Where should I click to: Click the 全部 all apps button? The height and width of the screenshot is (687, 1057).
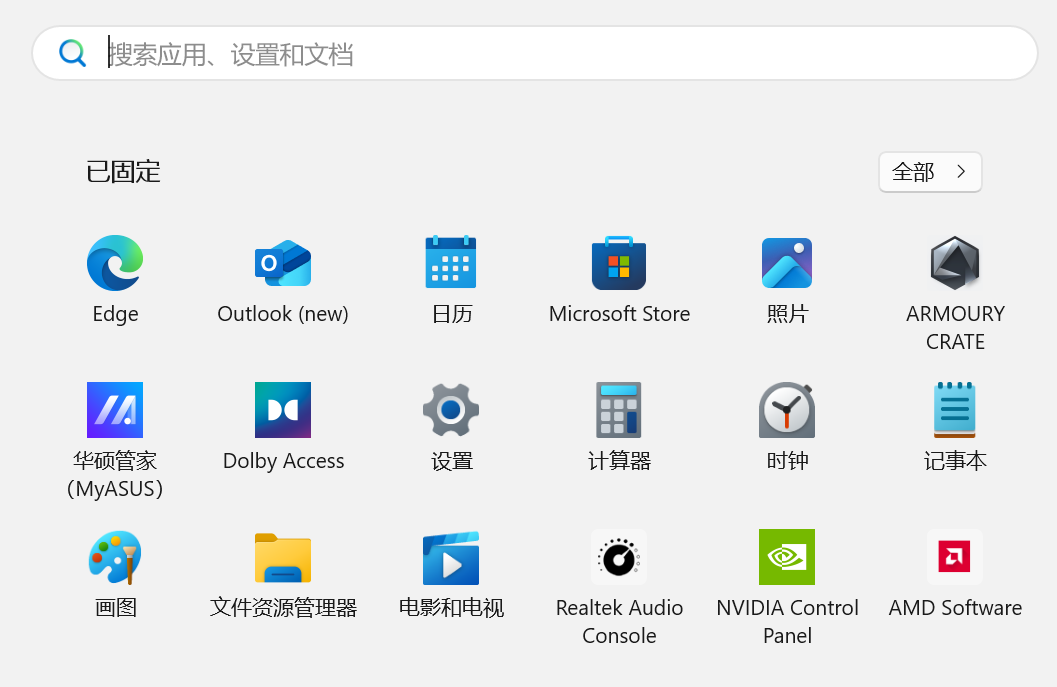pos(930,172)
